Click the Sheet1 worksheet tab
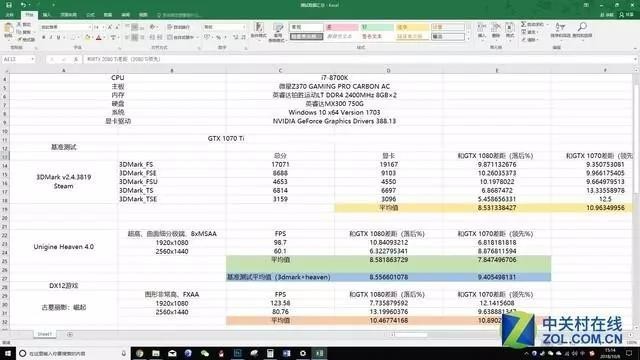 [x=44, y=334]
